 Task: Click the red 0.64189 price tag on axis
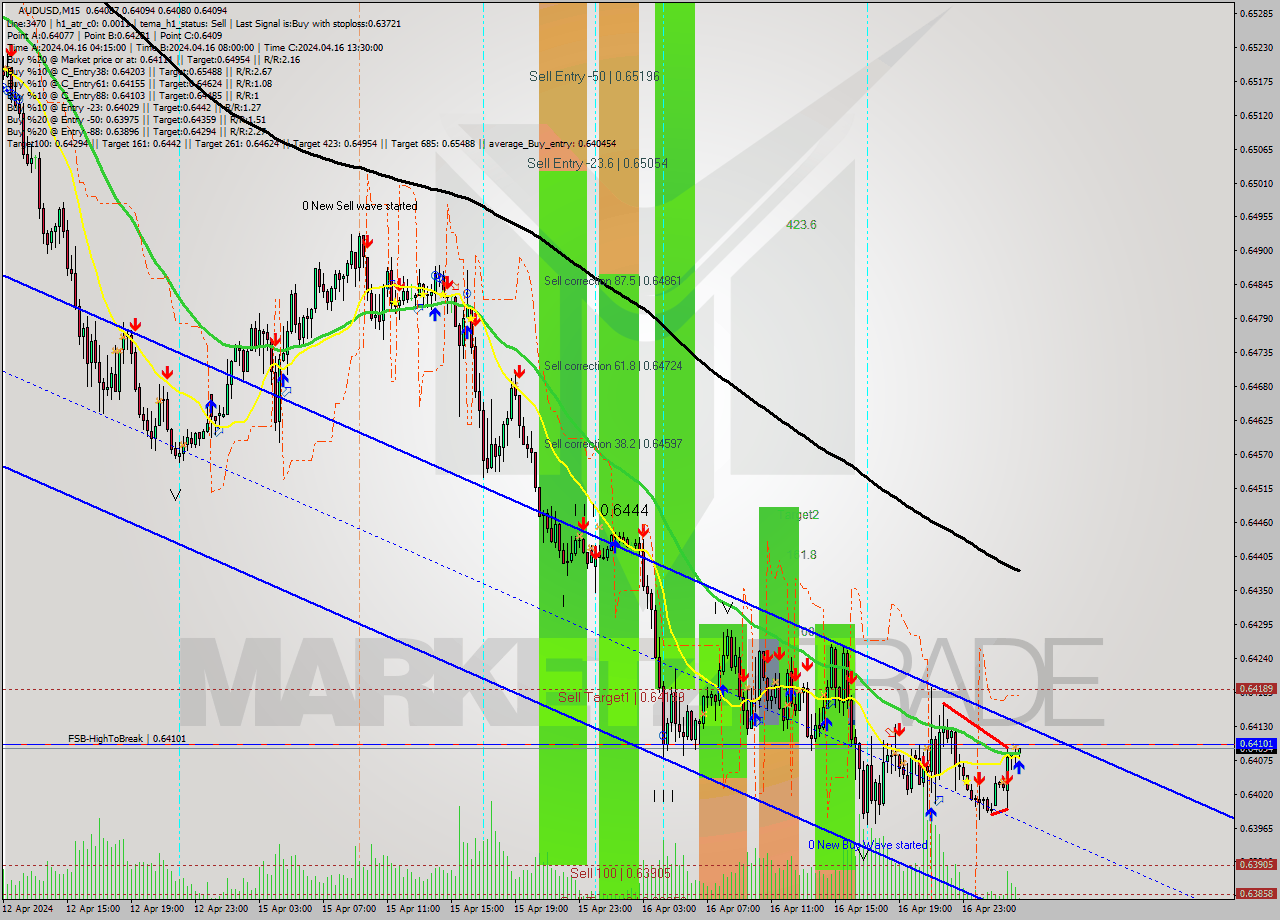pos(1257,689)
